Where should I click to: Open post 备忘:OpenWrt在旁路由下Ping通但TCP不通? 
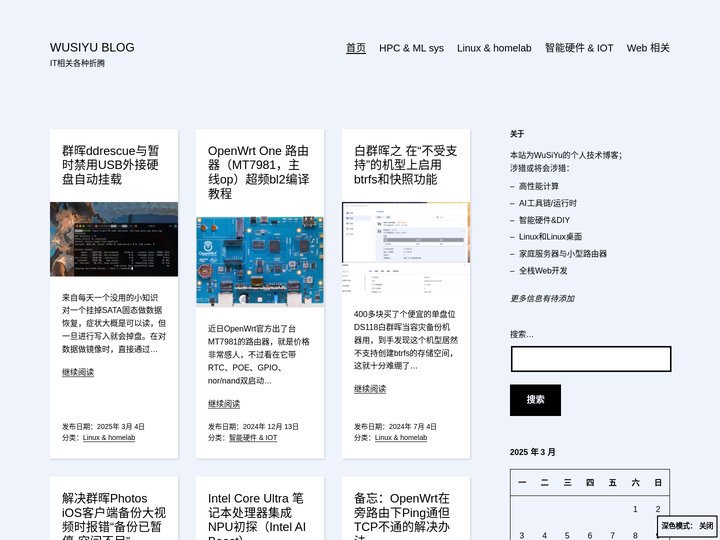pos(402,516)
